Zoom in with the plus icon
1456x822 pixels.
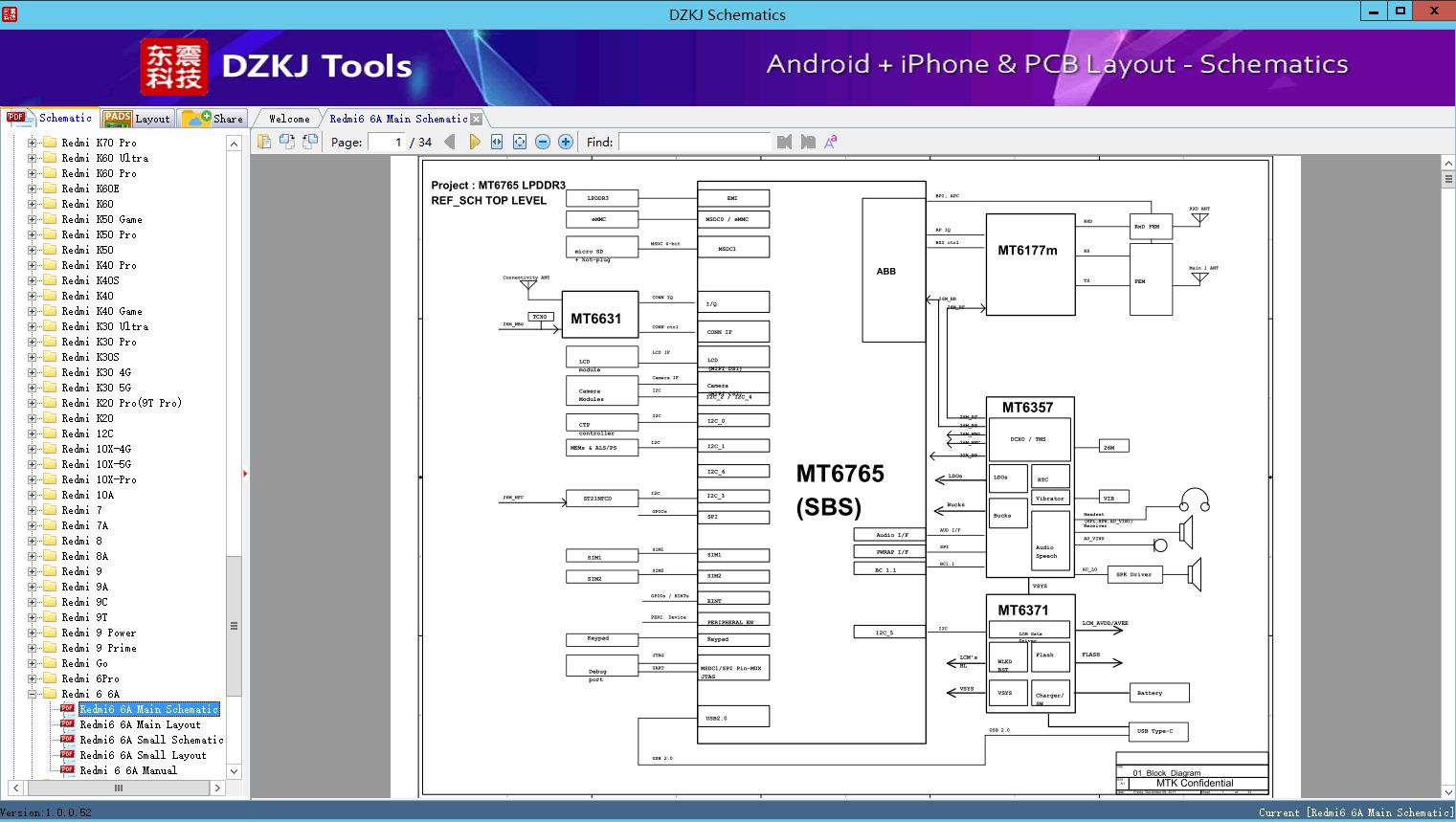[x=566, y=142]
